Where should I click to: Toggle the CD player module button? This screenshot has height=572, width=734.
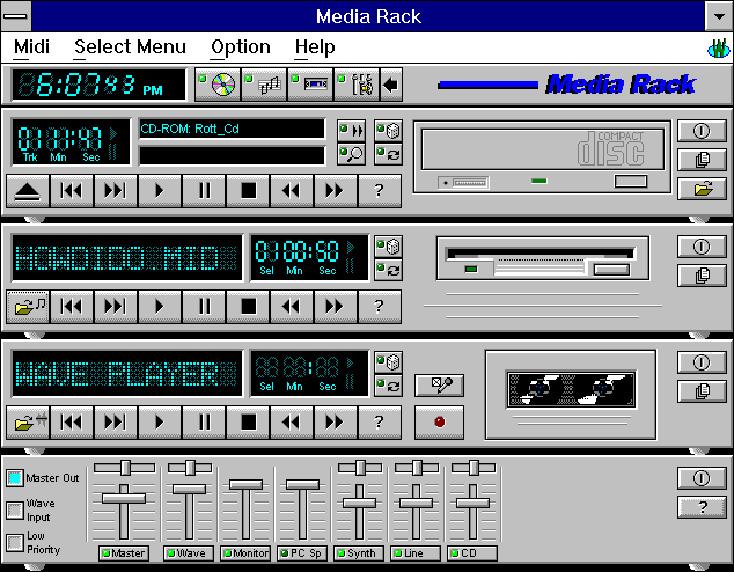point(218,84)
